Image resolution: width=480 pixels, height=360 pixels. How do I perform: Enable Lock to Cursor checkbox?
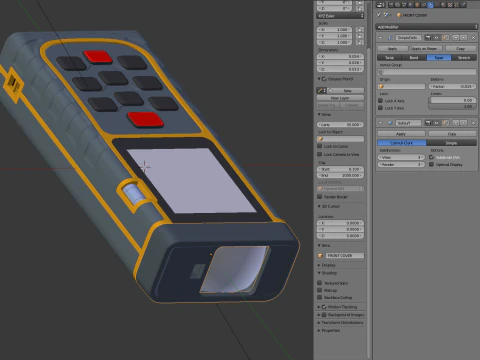pos(319,146)
